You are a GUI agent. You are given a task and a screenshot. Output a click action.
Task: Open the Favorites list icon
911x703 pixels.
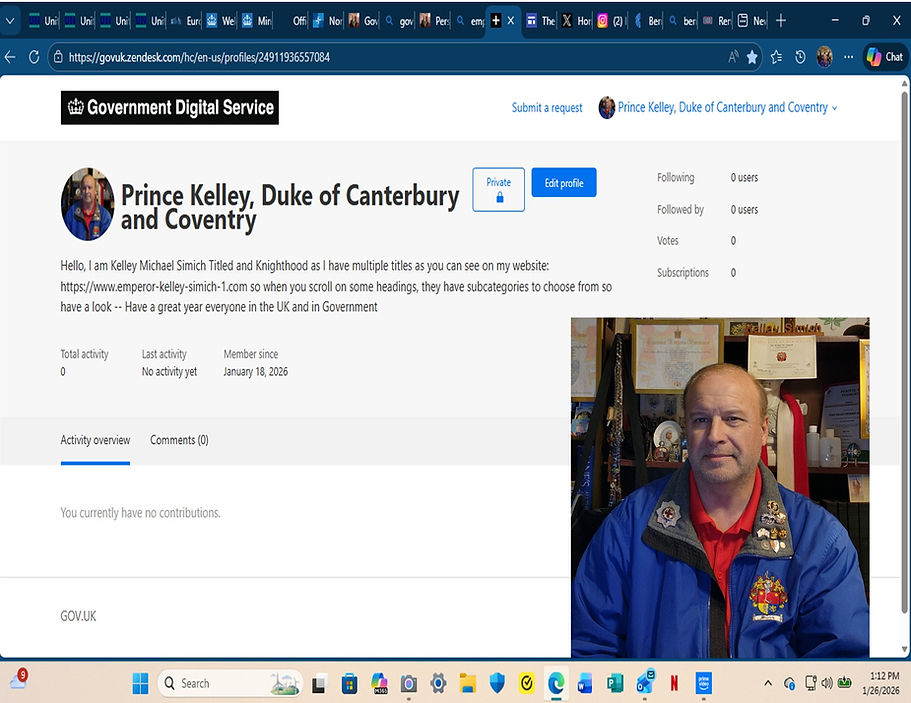tap(776, 57)
